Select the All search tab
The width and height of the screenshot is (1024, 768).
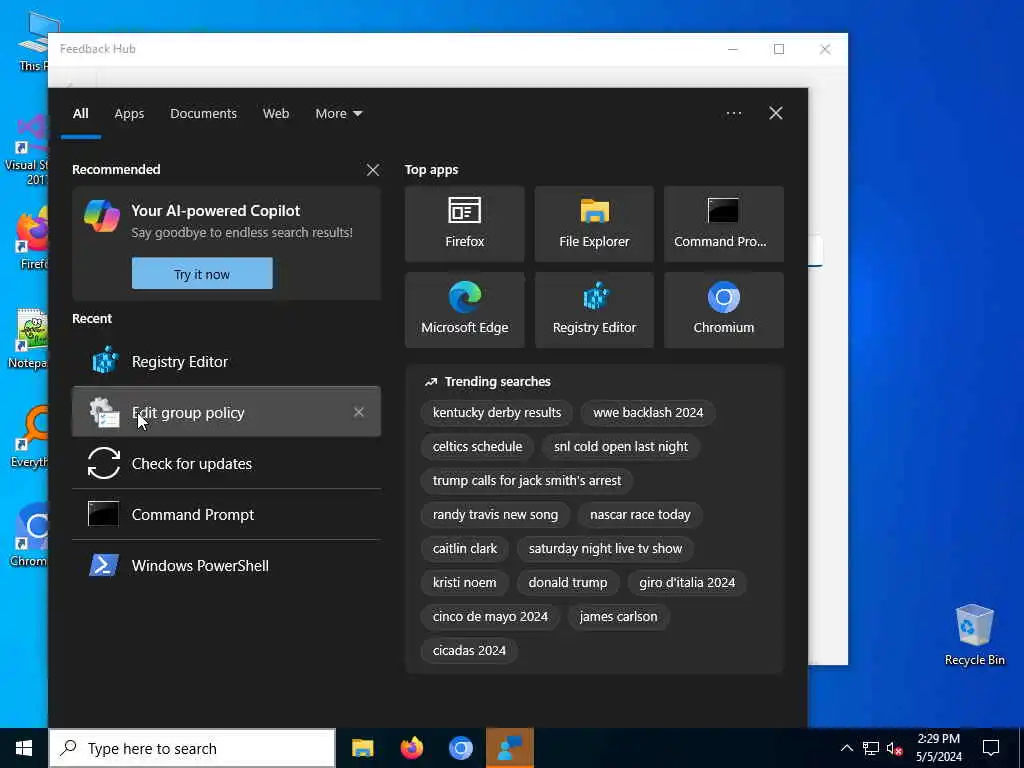point(80,114)
